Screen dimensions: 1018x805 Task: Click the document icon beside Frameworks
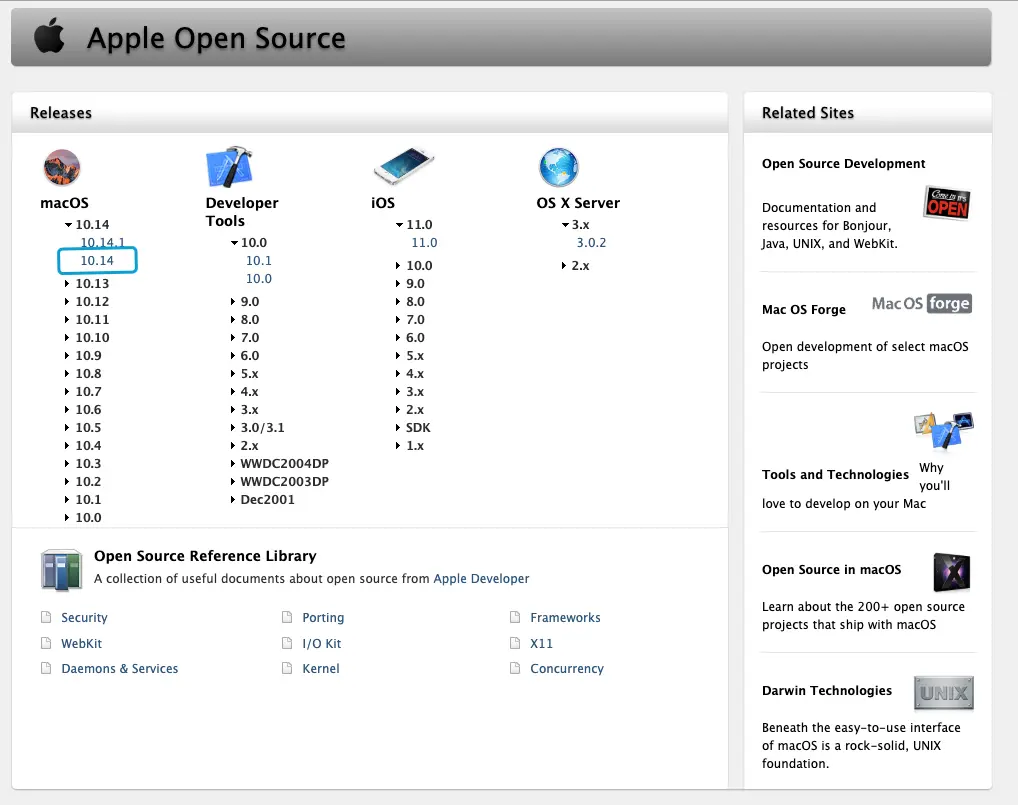515,617
